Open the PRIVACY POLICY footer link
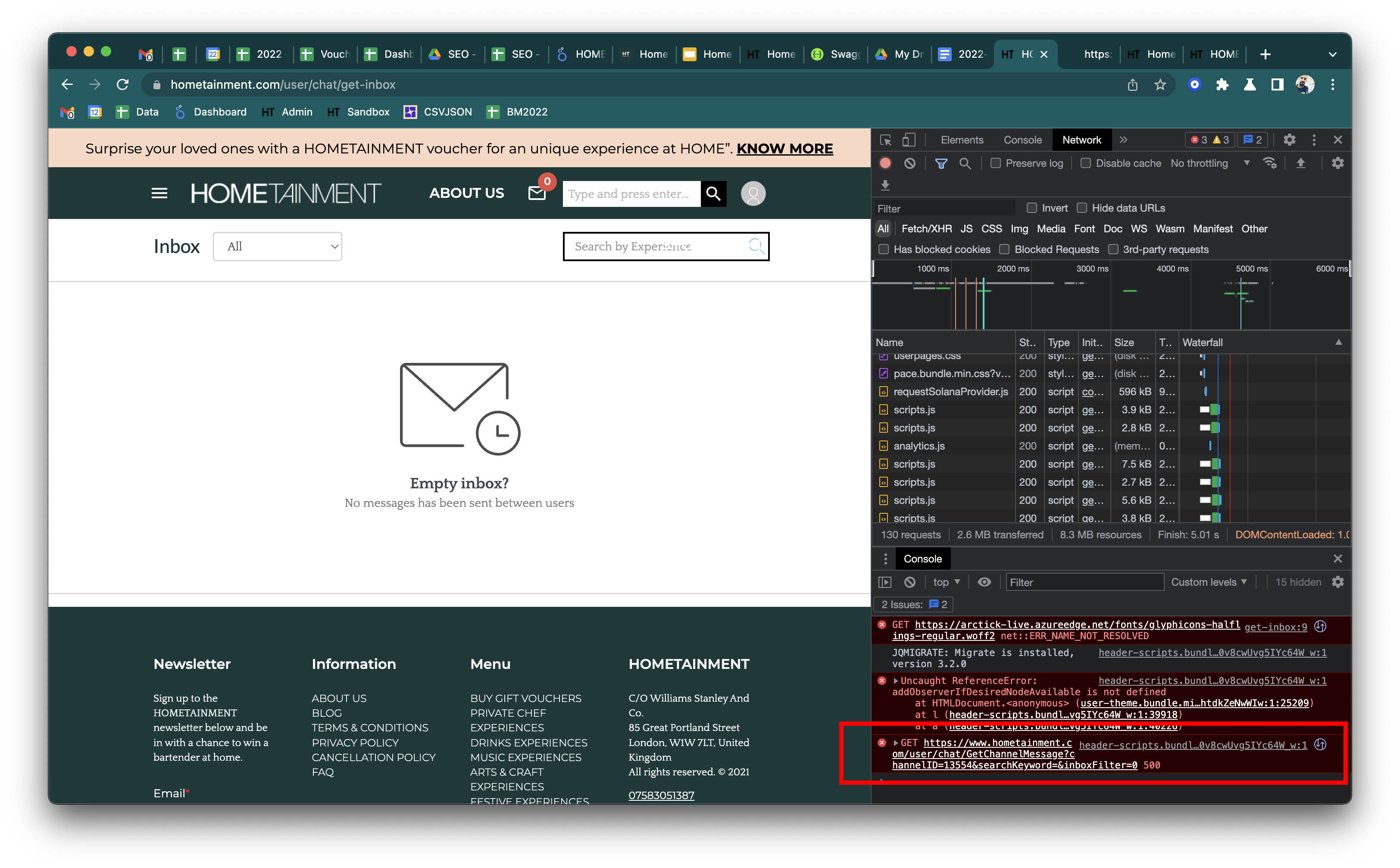 [355, 743]
